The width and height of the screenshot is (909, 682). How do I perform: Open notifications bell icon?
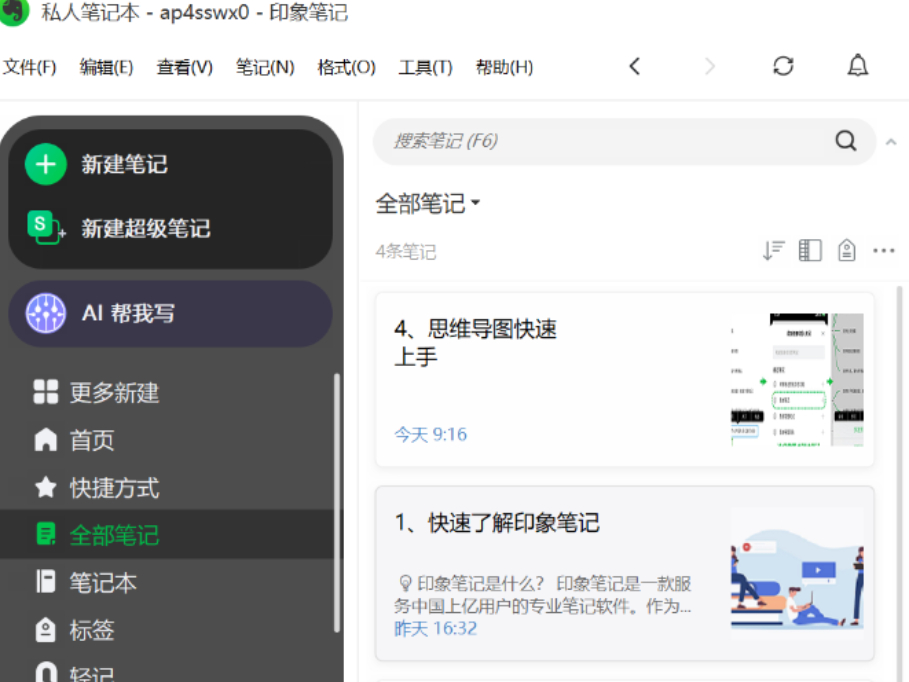tap(858, 66)
